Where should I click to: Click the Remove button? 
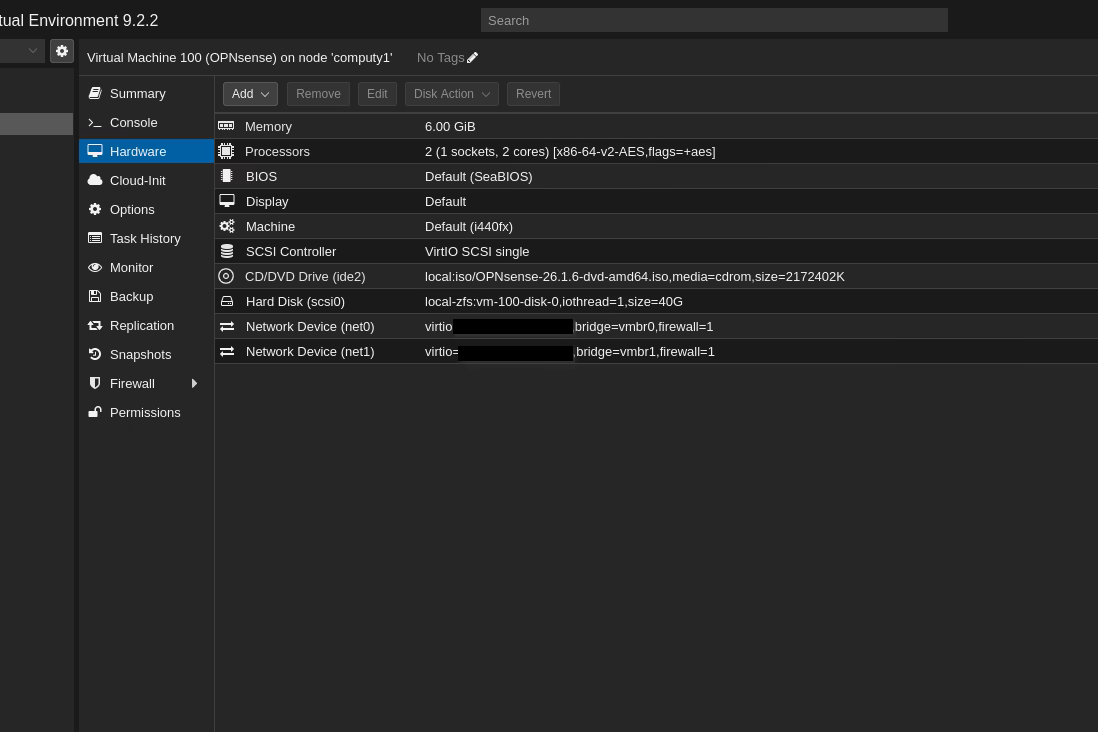pos(318,94)
